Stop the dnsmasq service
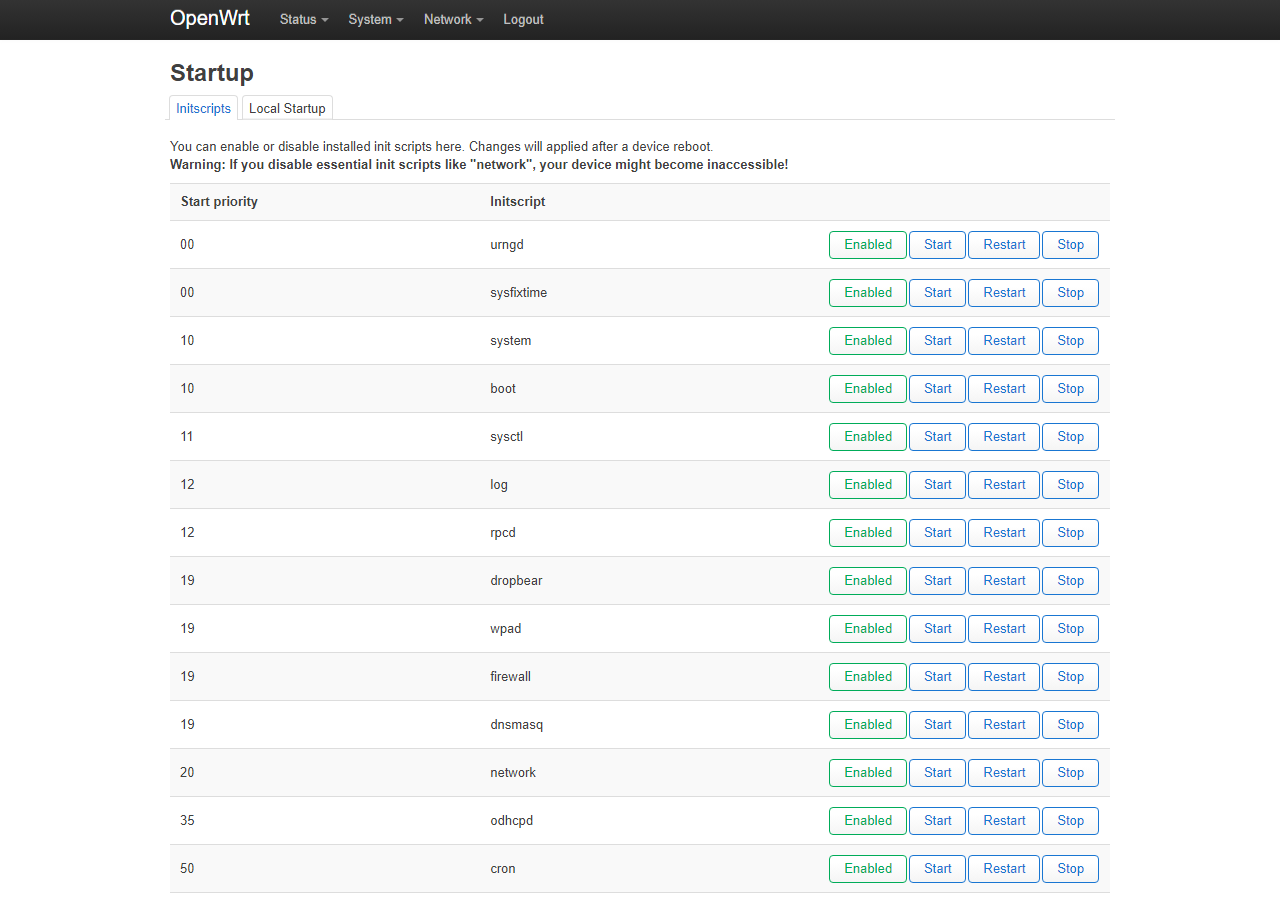 click(x=1070, y=725)
